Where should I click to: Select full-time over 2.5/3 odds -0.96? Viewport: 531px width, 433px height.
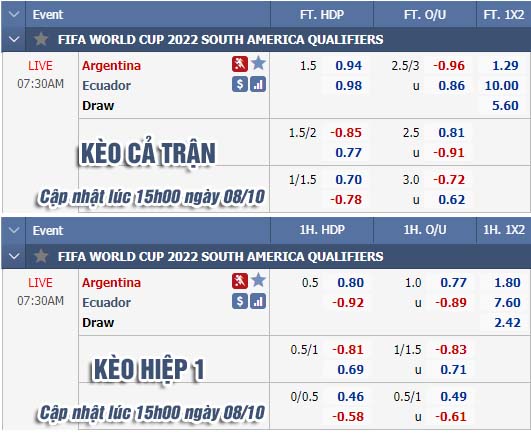click(449, 65)
